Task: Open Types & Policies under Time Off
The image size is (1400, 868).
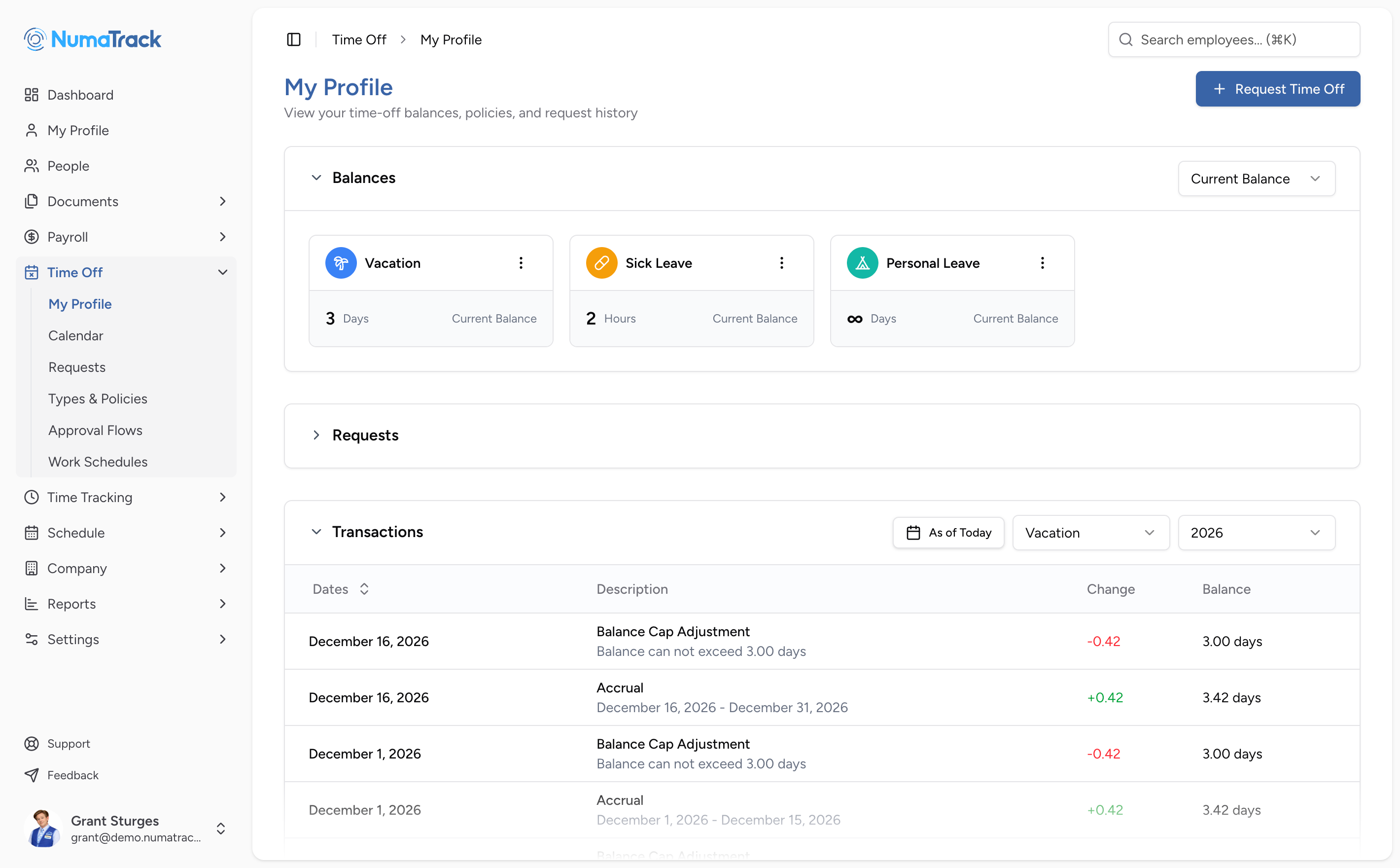Action: click(98, 398)
